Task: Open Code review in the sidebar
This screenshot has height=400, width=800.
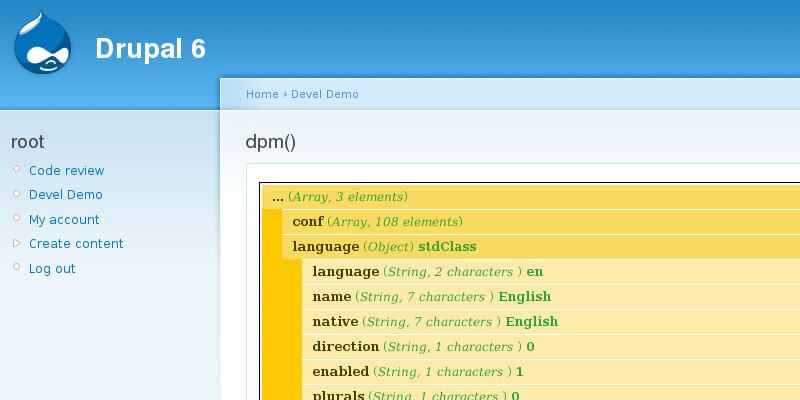Action: [x=66, y=171]
